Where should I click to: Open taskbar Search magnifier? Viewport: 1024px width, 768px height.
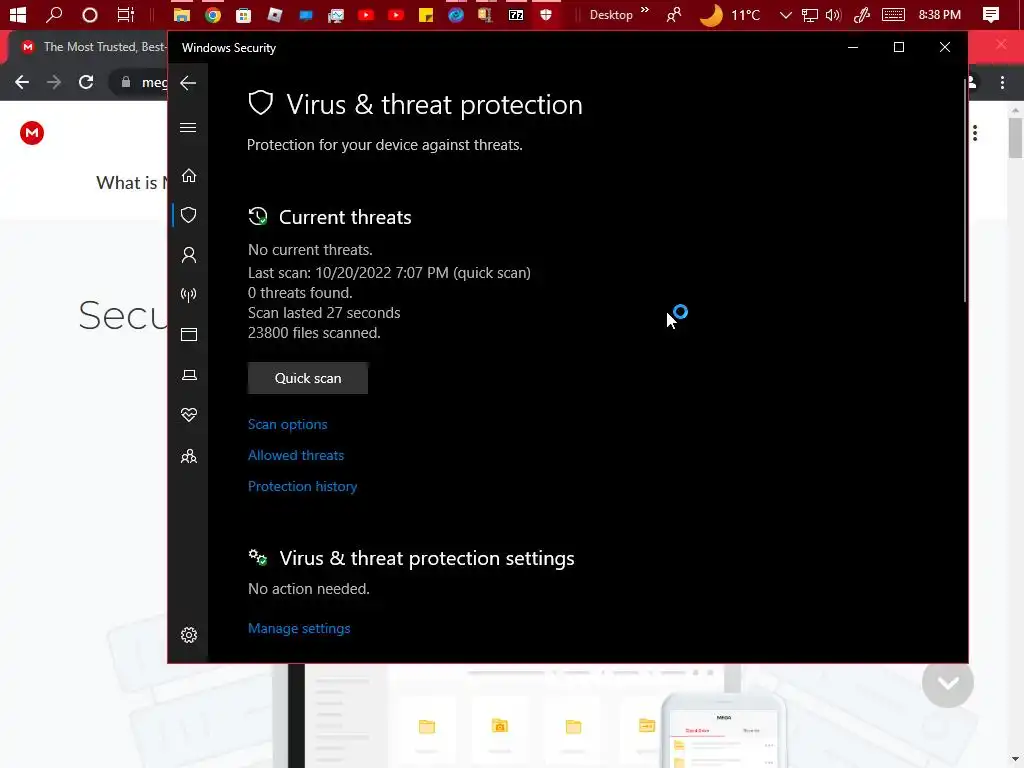(54, 14)
